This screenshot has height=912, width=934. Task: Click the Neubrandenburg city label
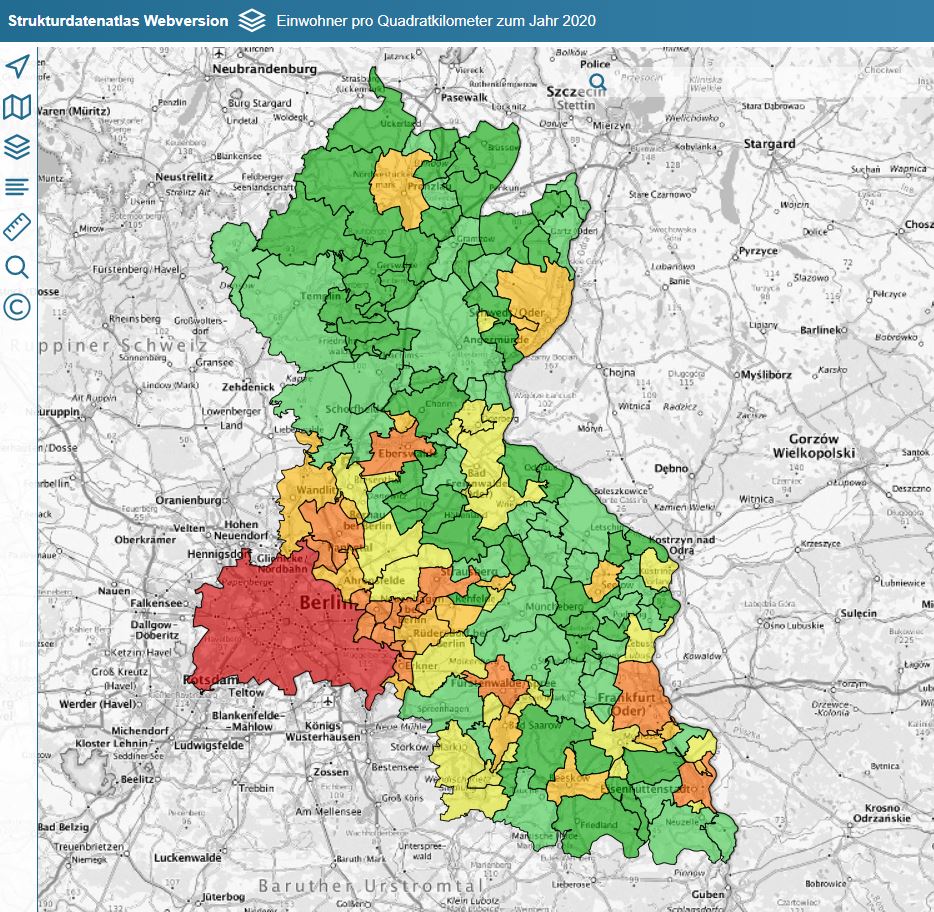point(264,69)
